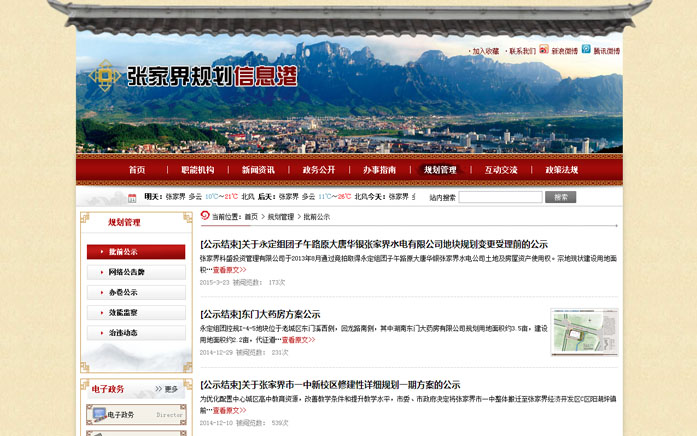
Task: Click 查看原文 under the 永定组团子午路 article
Action: 229,270
